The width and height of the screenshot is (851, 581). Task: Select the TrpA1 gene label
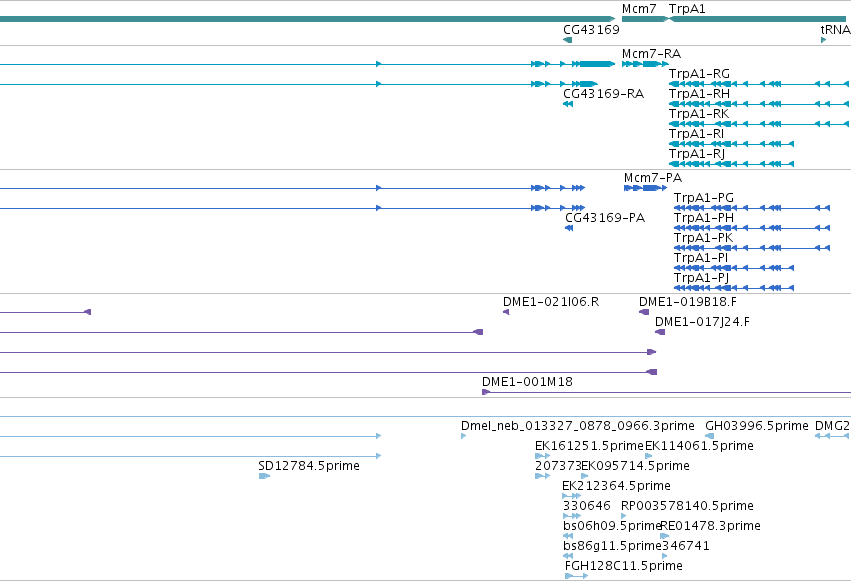tap(687, 9)
